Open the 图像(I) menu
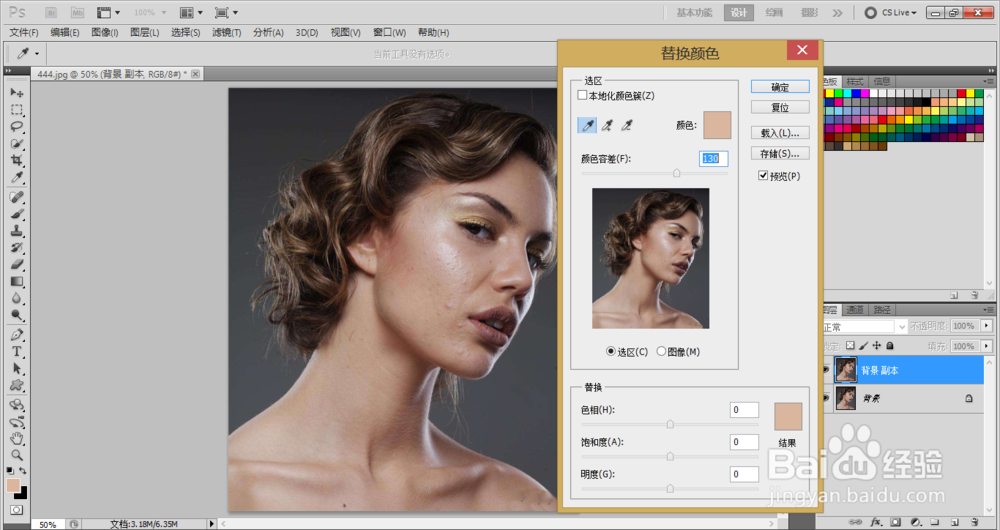 point(105,33)
